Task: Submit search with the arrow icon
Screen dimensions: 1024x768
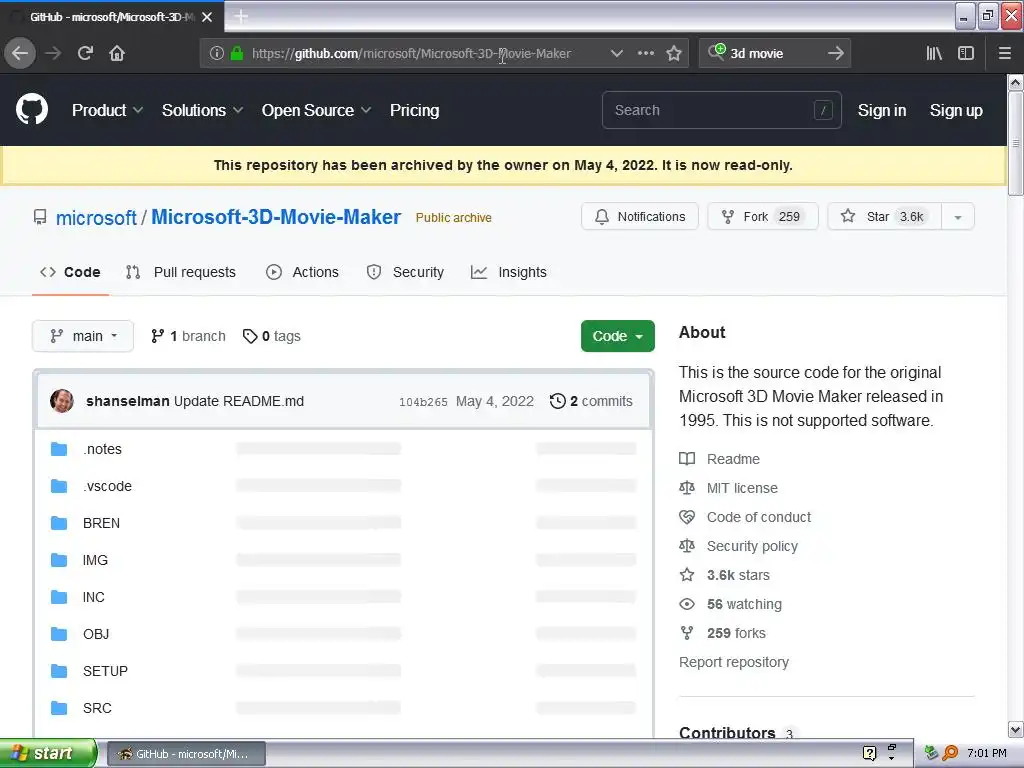Action: [835, 53]
